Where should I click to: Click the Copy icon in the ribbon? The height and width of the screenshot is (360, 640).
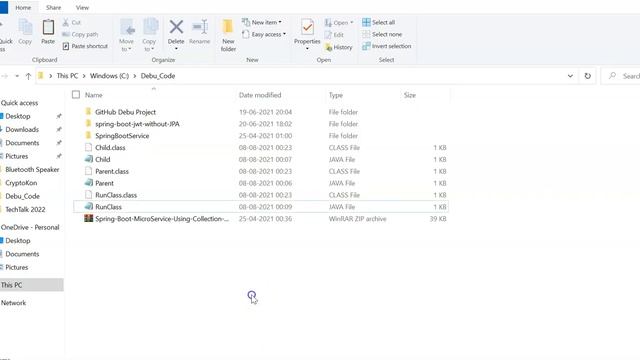[25, 27]
